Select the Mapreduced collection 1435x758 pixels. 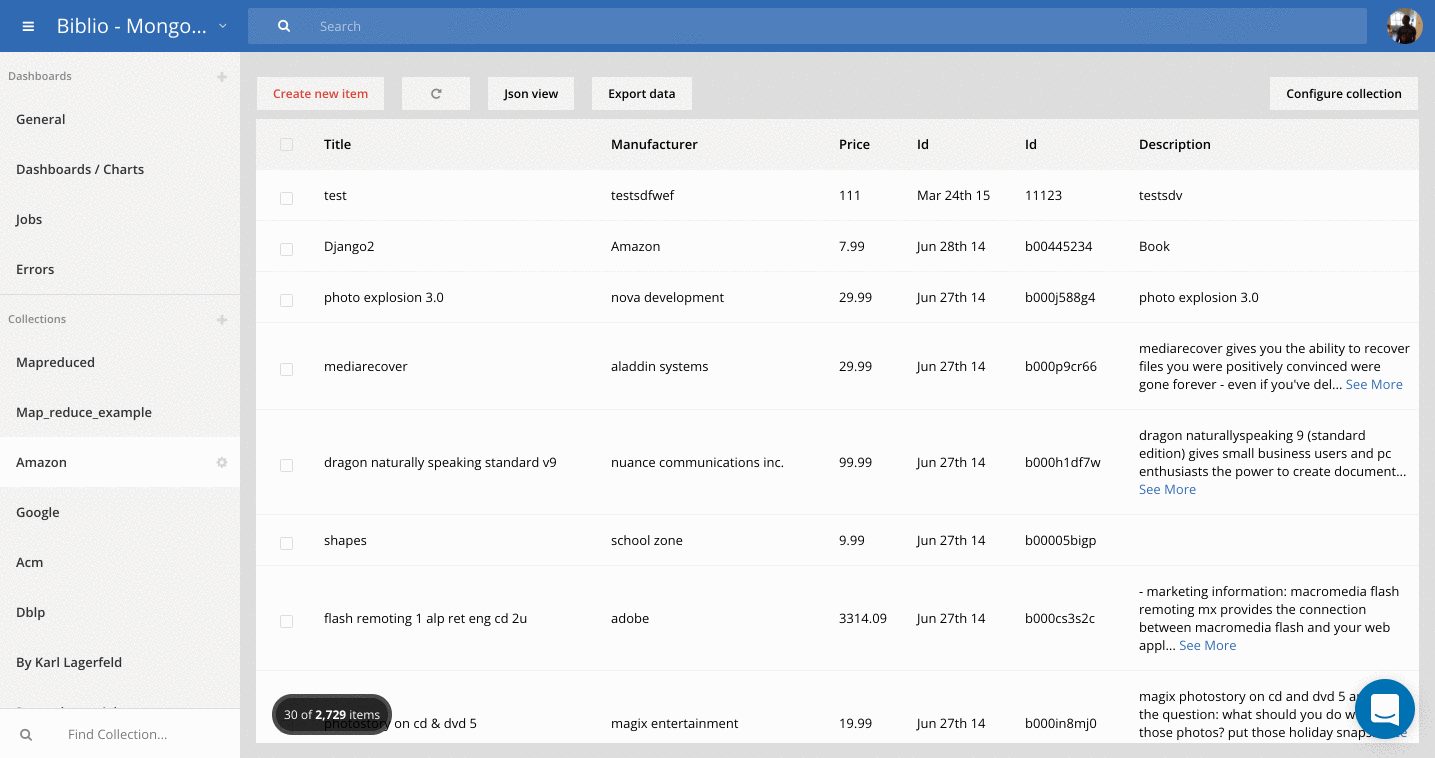tap(120, 362)
